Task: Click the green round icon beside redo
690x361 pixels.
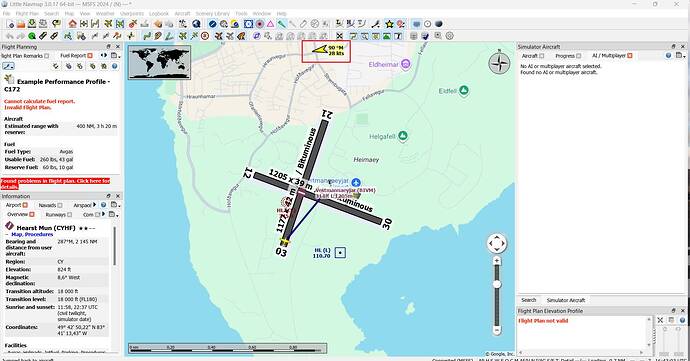Action: coord(32,36)
